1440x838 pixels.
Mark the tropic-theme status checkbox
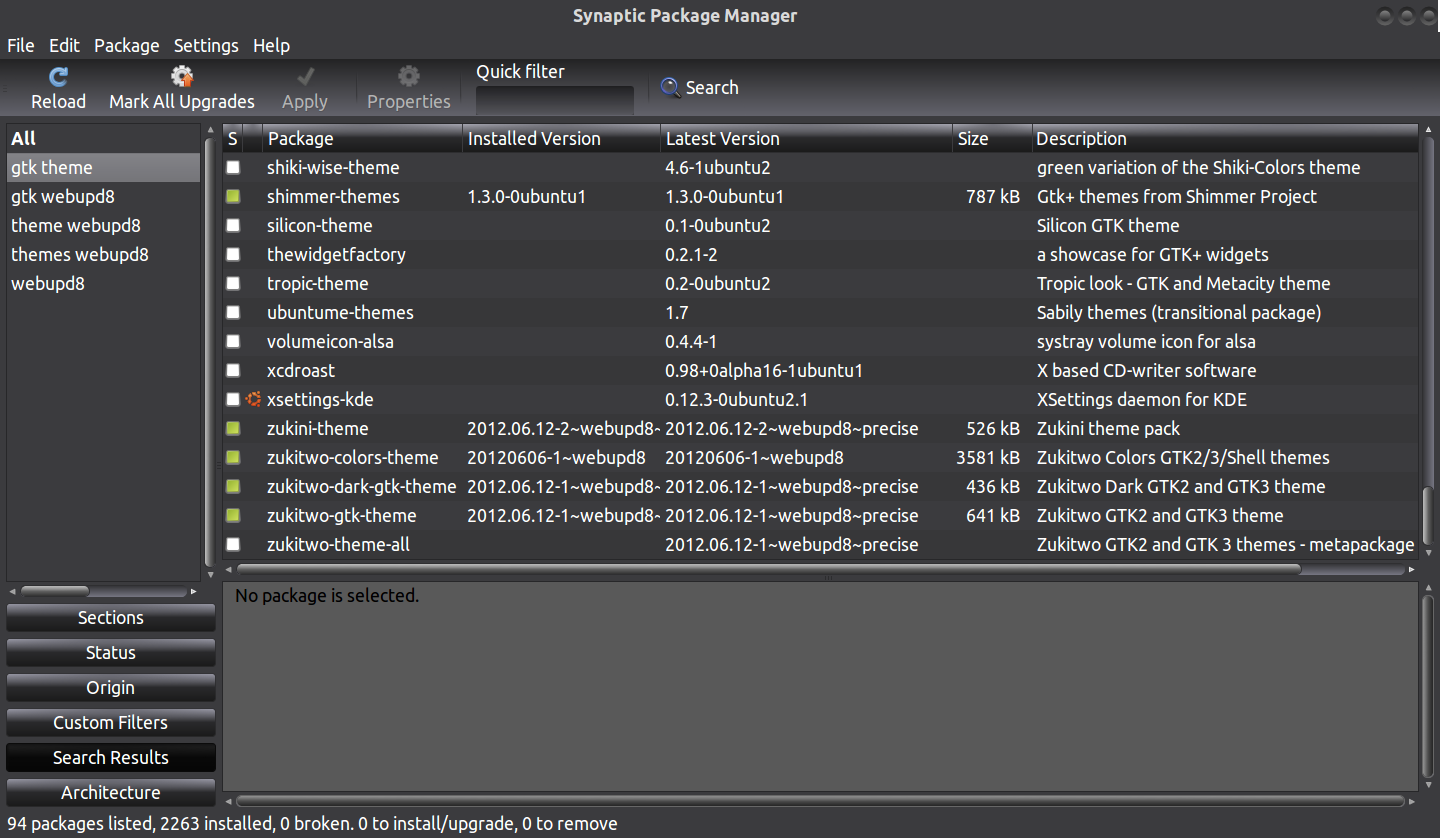point(233,283)
